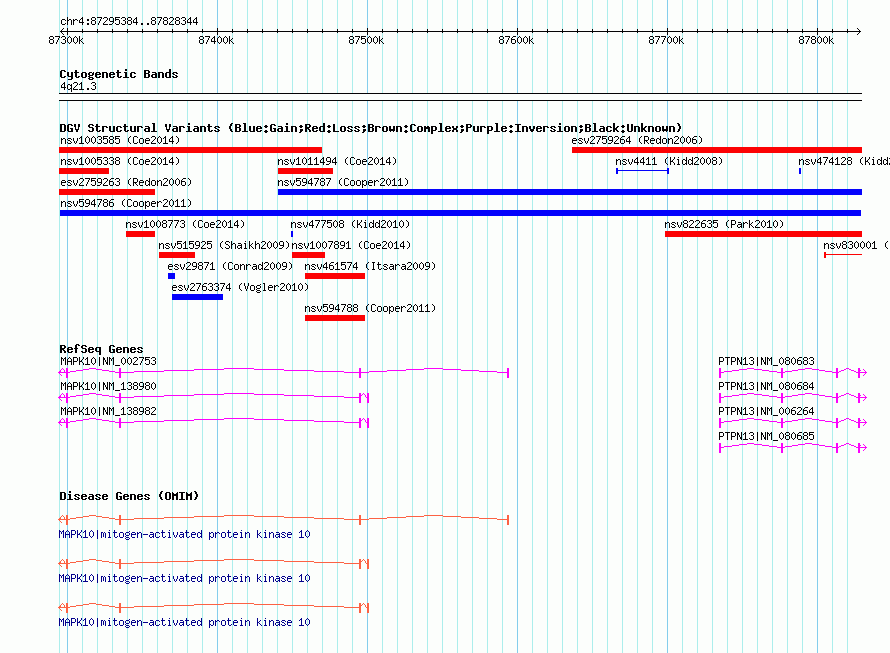This screenshot has height=653, width=890.
Task: Click the 87700k ruler tick label
Action: (x=666, y=40)
